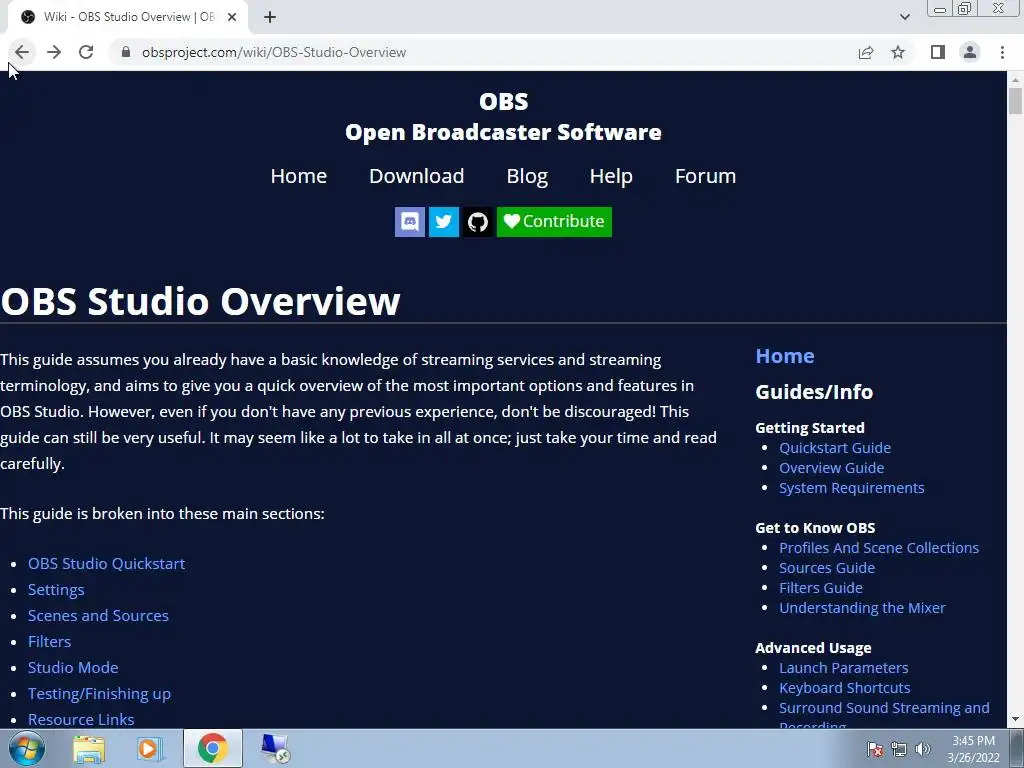1024x768 pixels.
Task: Open Chrome side panel icon
Action: [x=938, y=52]
